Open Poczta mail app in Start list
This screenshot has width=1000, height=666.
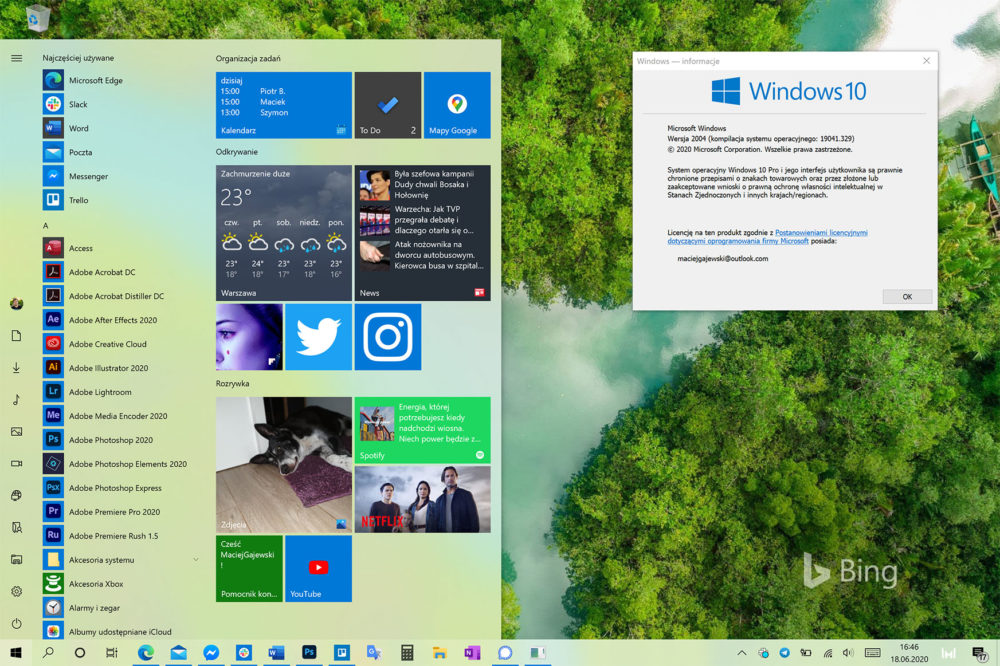click(x=121, y=152)
